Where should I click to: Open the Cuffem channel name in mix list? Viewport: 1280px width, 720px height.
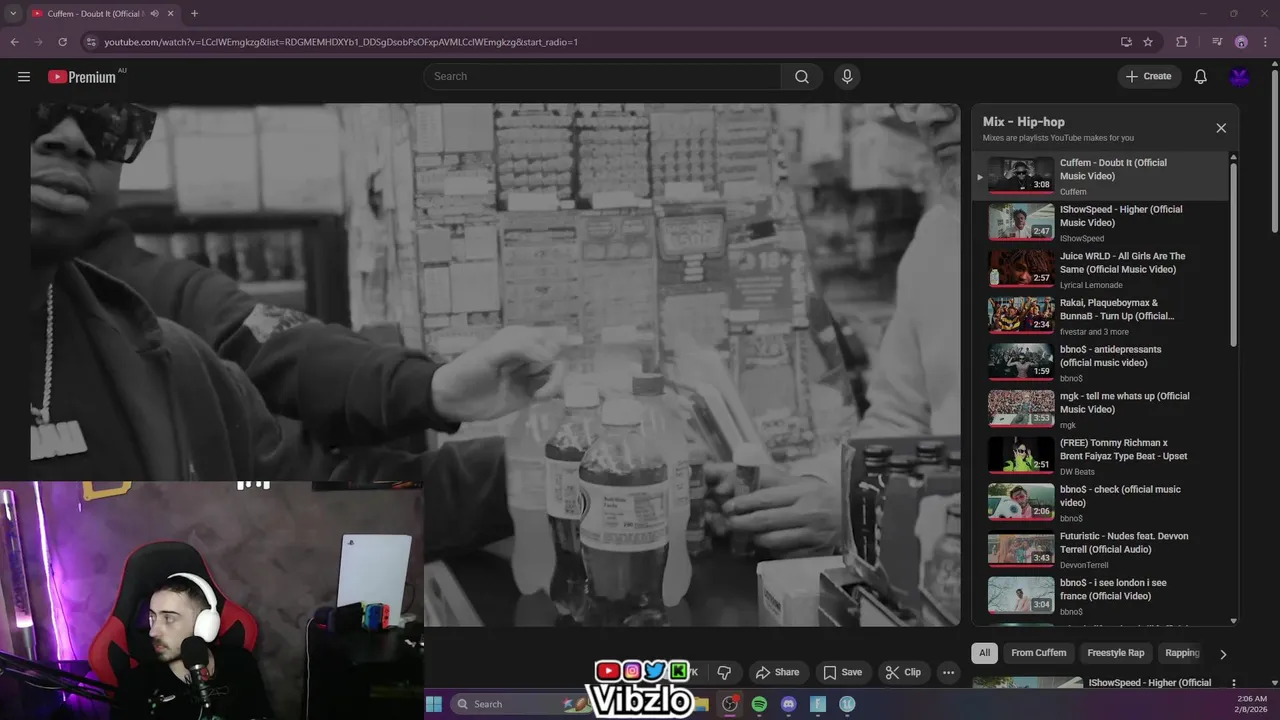(x=1073, y=192)
